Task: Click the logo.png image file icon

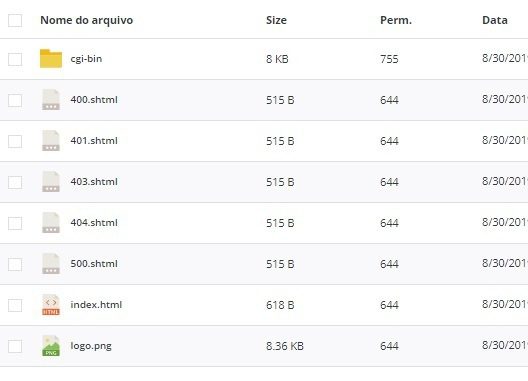Action: click(51, 346)
